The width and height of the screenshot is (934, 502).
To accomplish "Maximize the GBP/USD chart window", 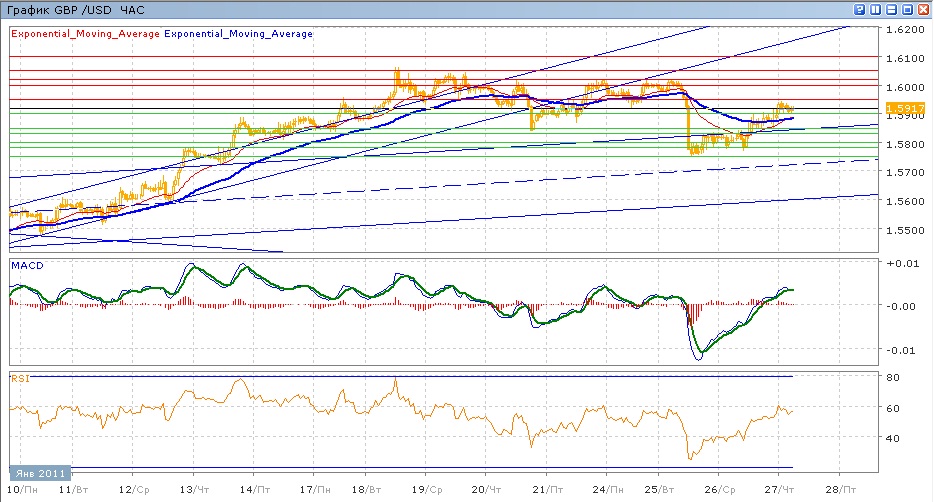I will click(x=908, y=10).
